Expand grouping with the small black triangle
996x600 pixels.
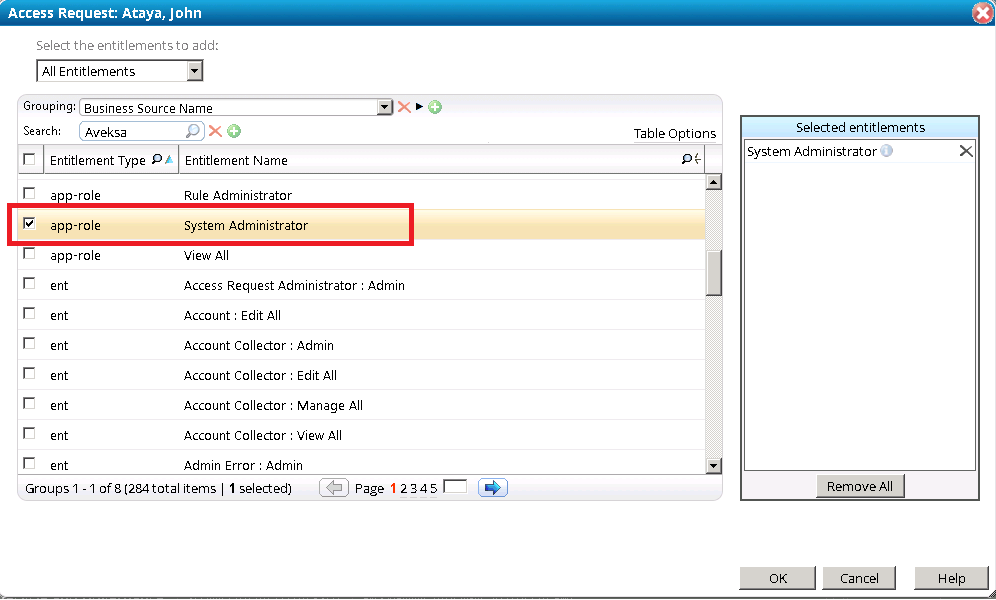coord(420,107)
